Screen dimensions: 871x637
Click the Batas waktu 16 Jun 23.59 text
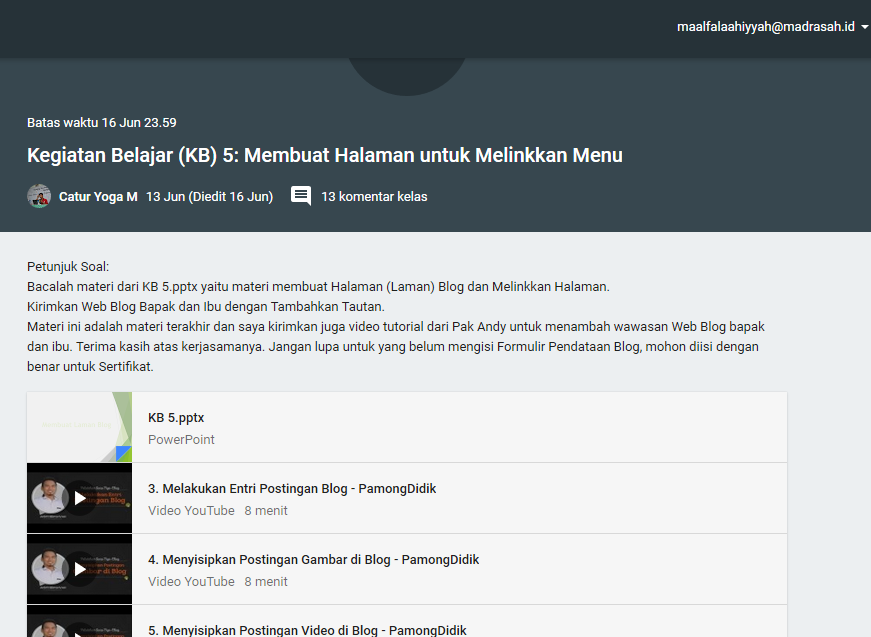point(102,123)
